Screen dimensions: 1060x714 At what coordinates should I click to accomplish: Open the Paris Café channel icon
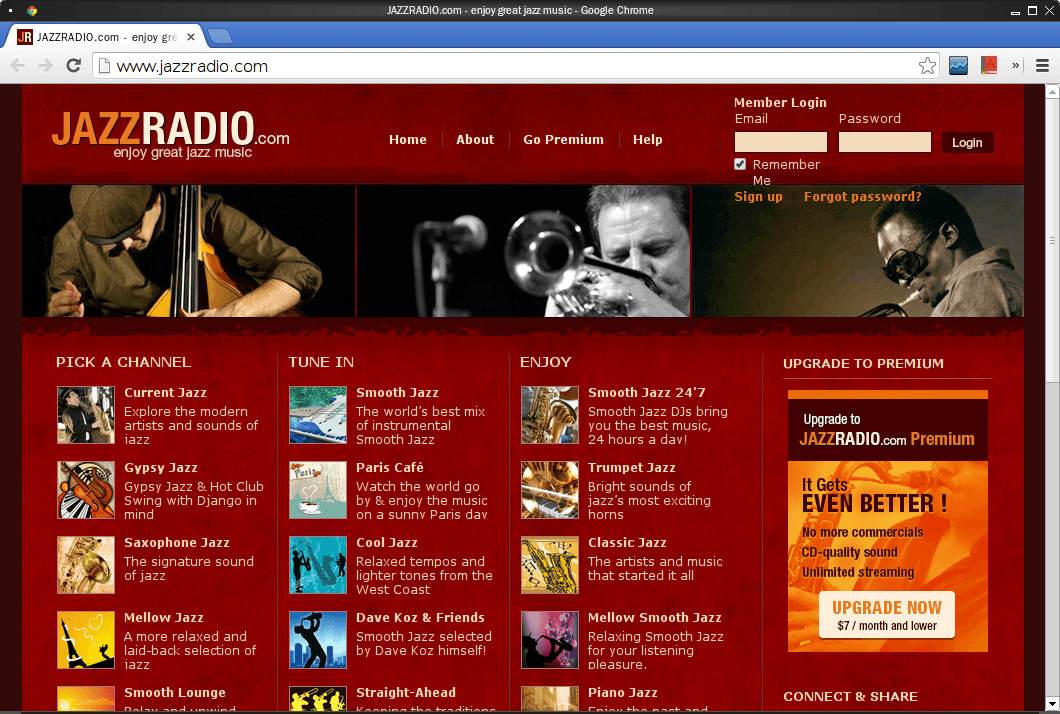[318, 490]
